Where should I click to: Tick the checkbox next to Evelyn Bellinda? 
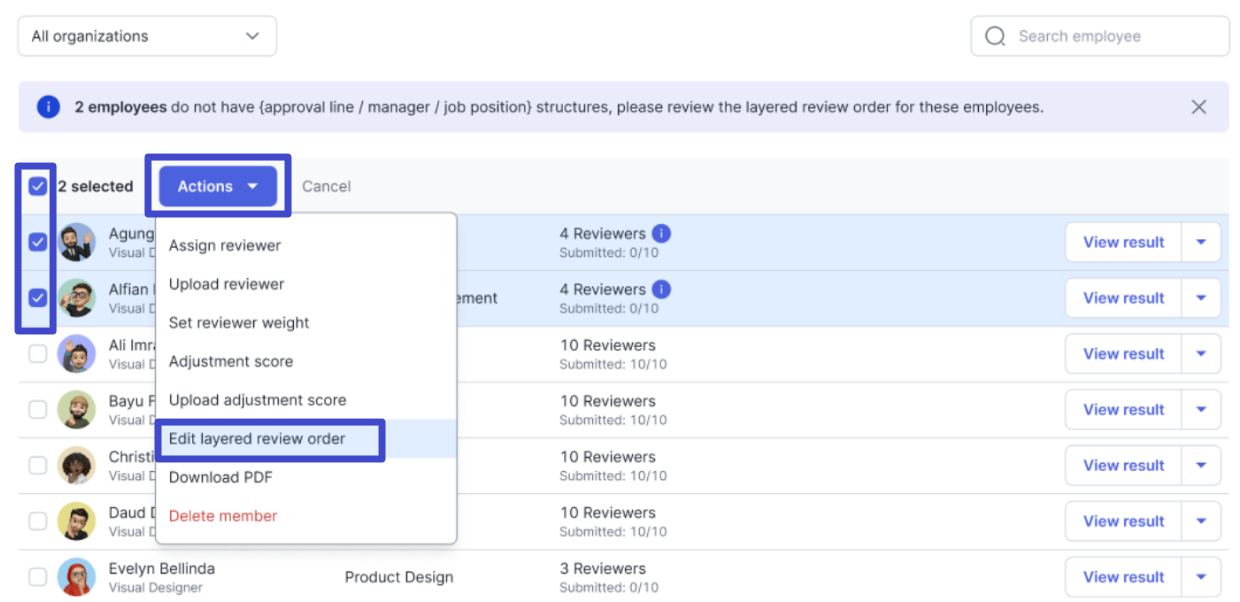coord(38,577)
